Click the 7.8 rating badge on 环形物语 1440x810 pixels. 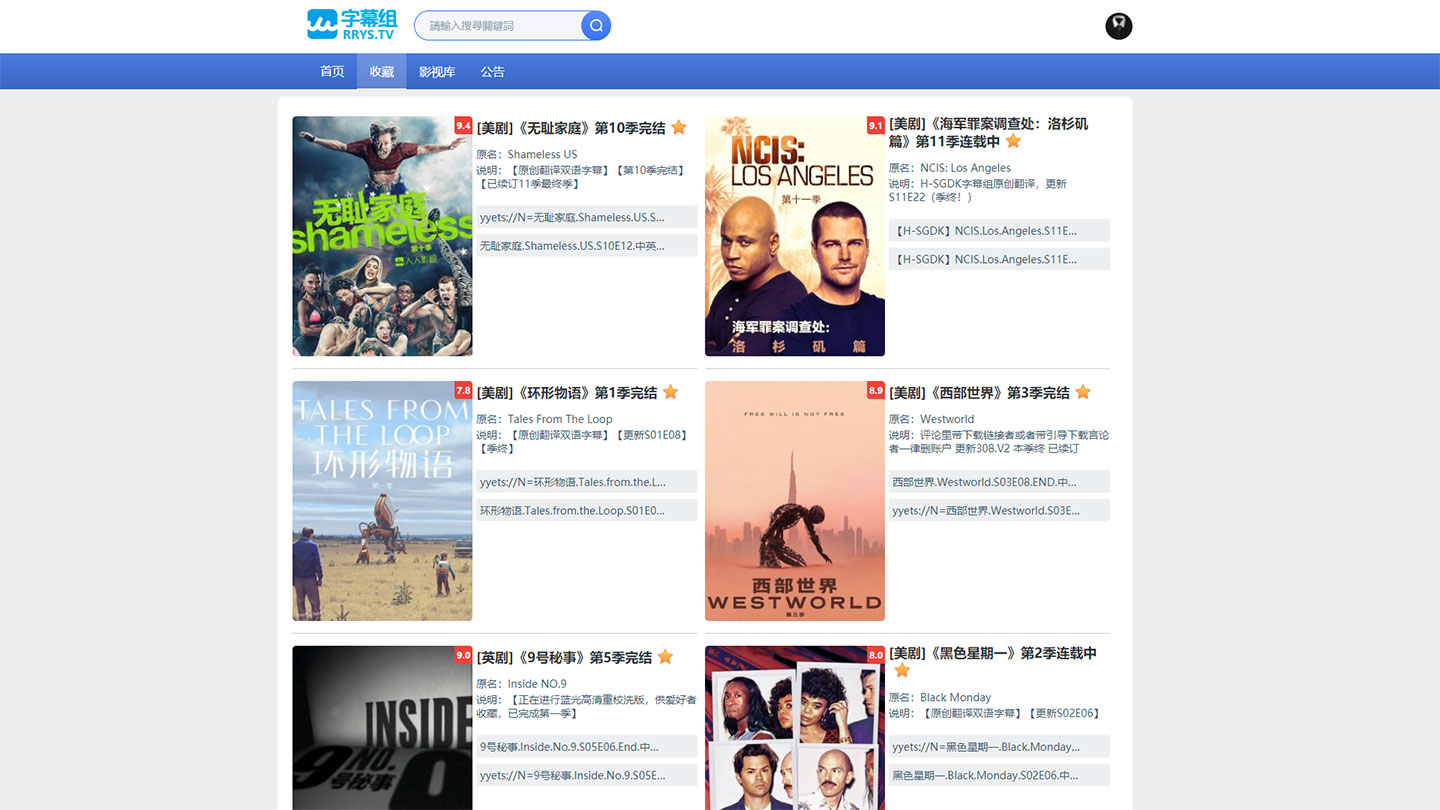(x=463, y=390)
